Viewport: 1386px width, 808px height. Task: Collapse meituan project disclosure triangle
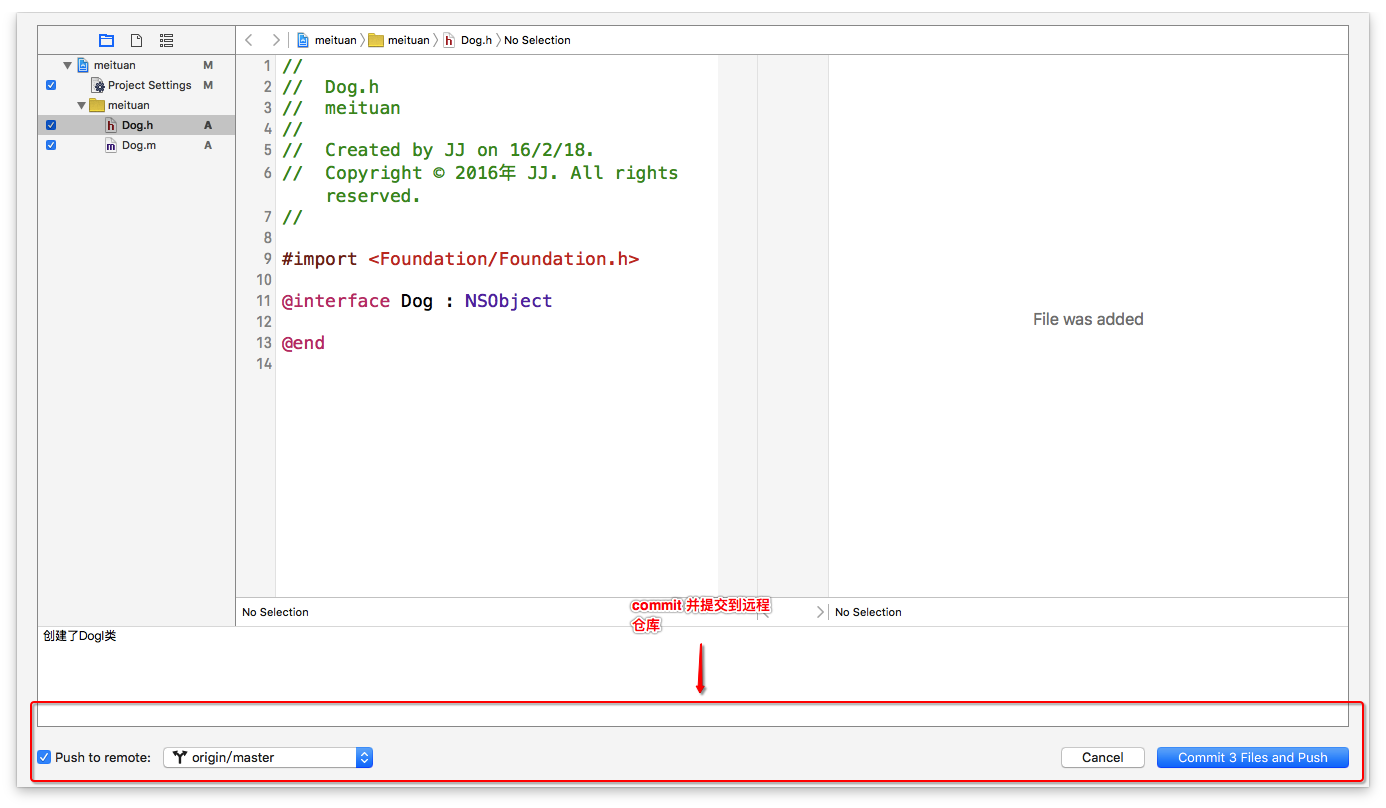pyautogui.click(x=68, y=65)
